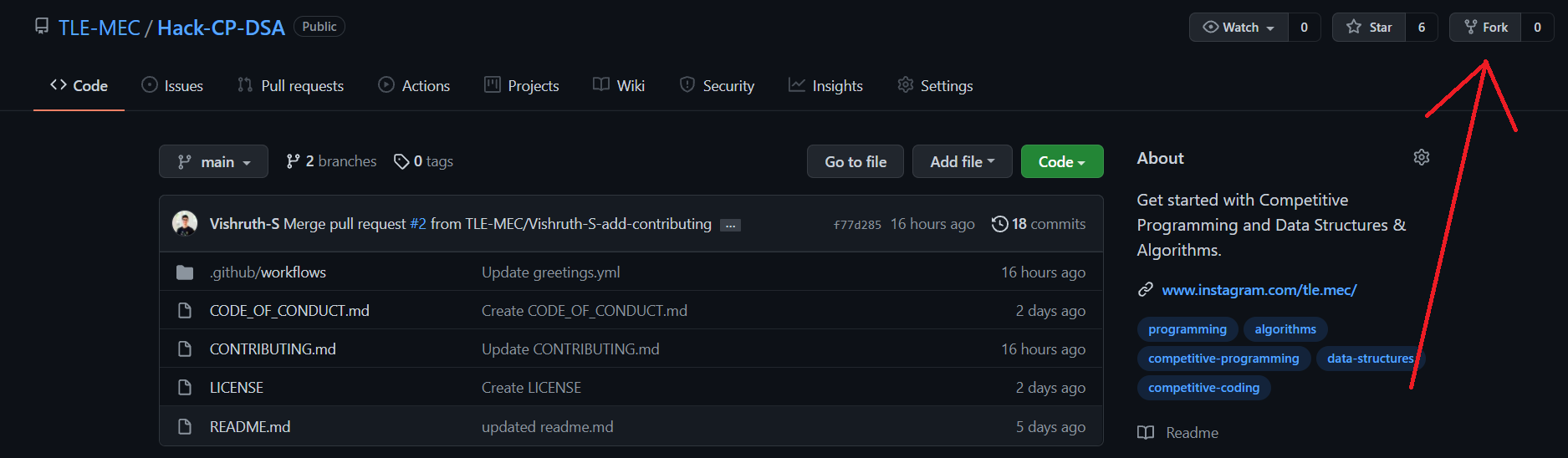Open the Issues tab

click(172, 85)
